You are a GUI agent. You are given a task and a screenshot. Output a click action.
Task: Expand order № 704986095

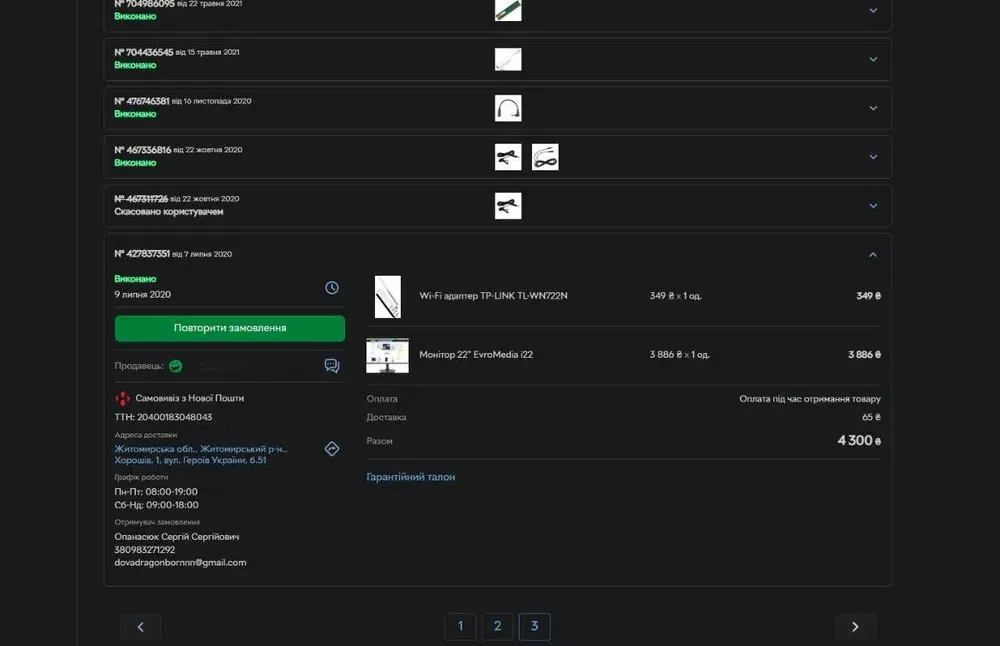[872, 11]
